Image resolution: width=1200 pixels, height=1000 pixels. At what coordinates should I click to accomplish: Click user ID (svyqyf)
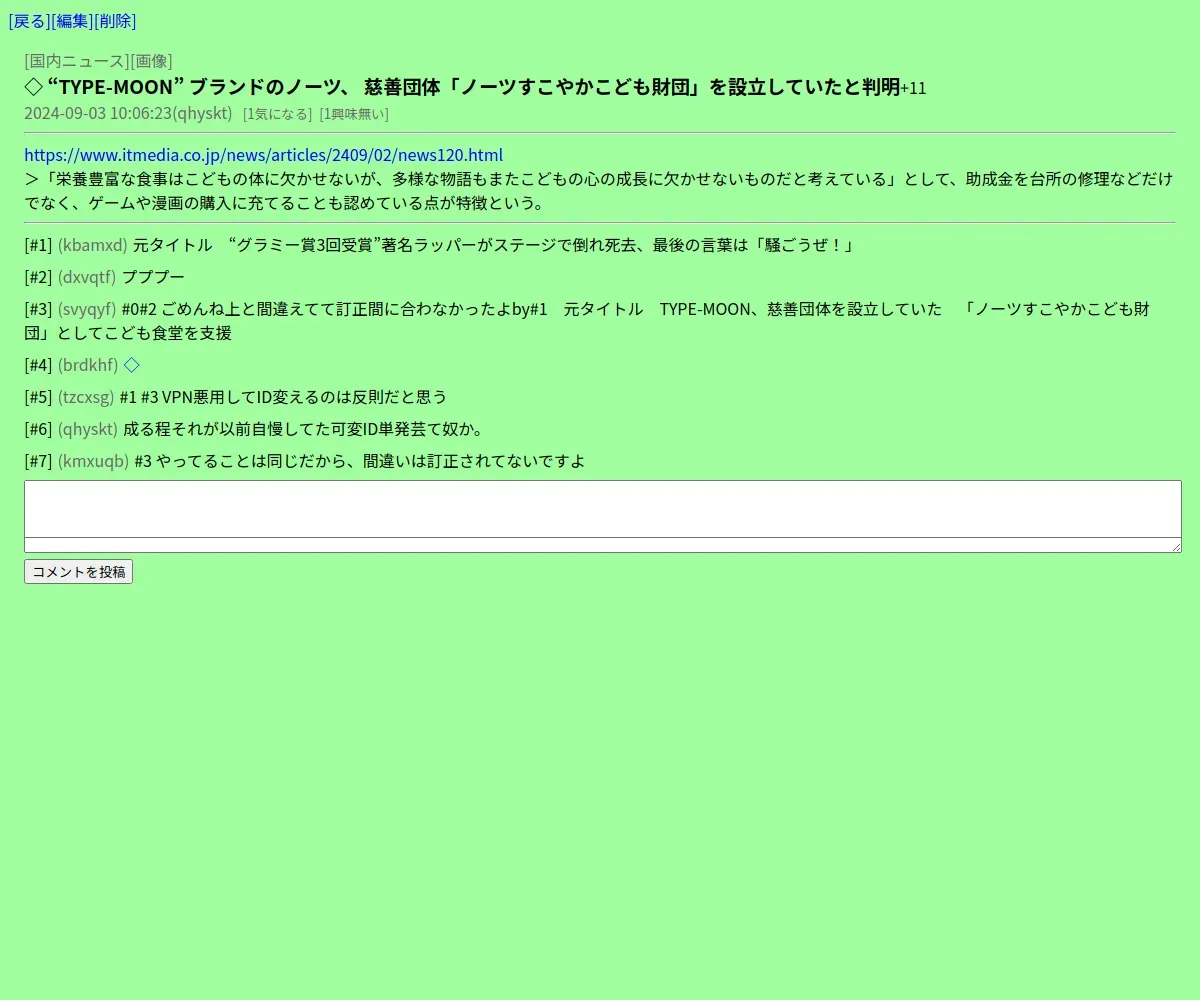click(x=87, y=309)
